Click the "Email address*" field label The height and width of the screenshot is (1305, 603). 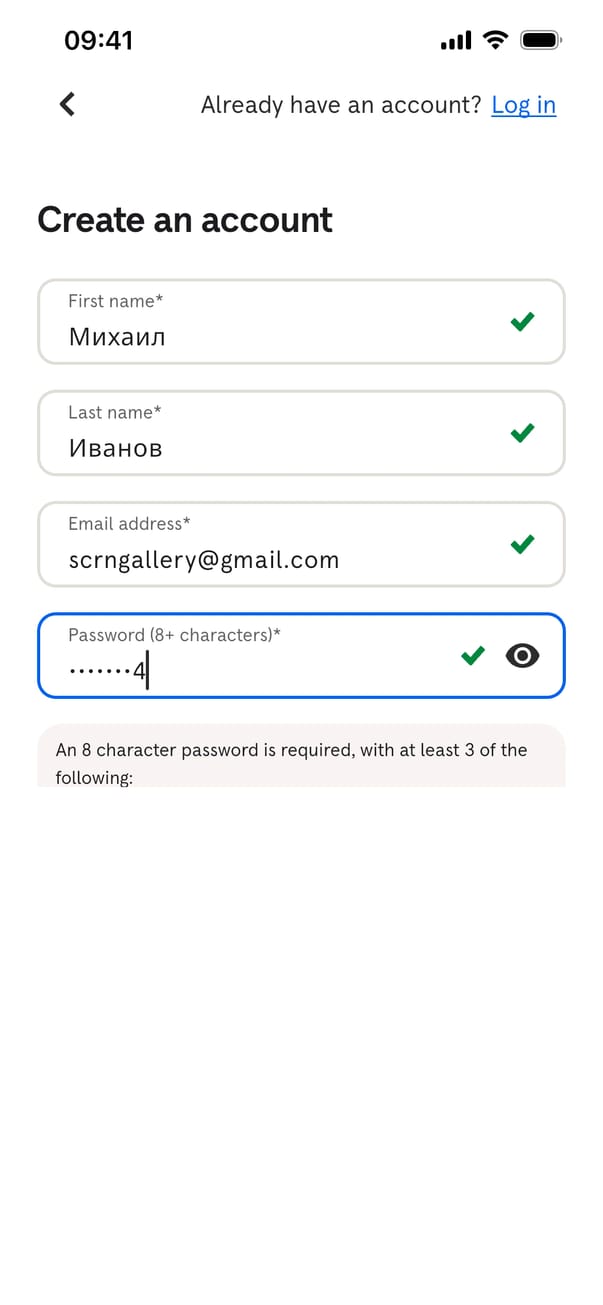click(129, 524)
